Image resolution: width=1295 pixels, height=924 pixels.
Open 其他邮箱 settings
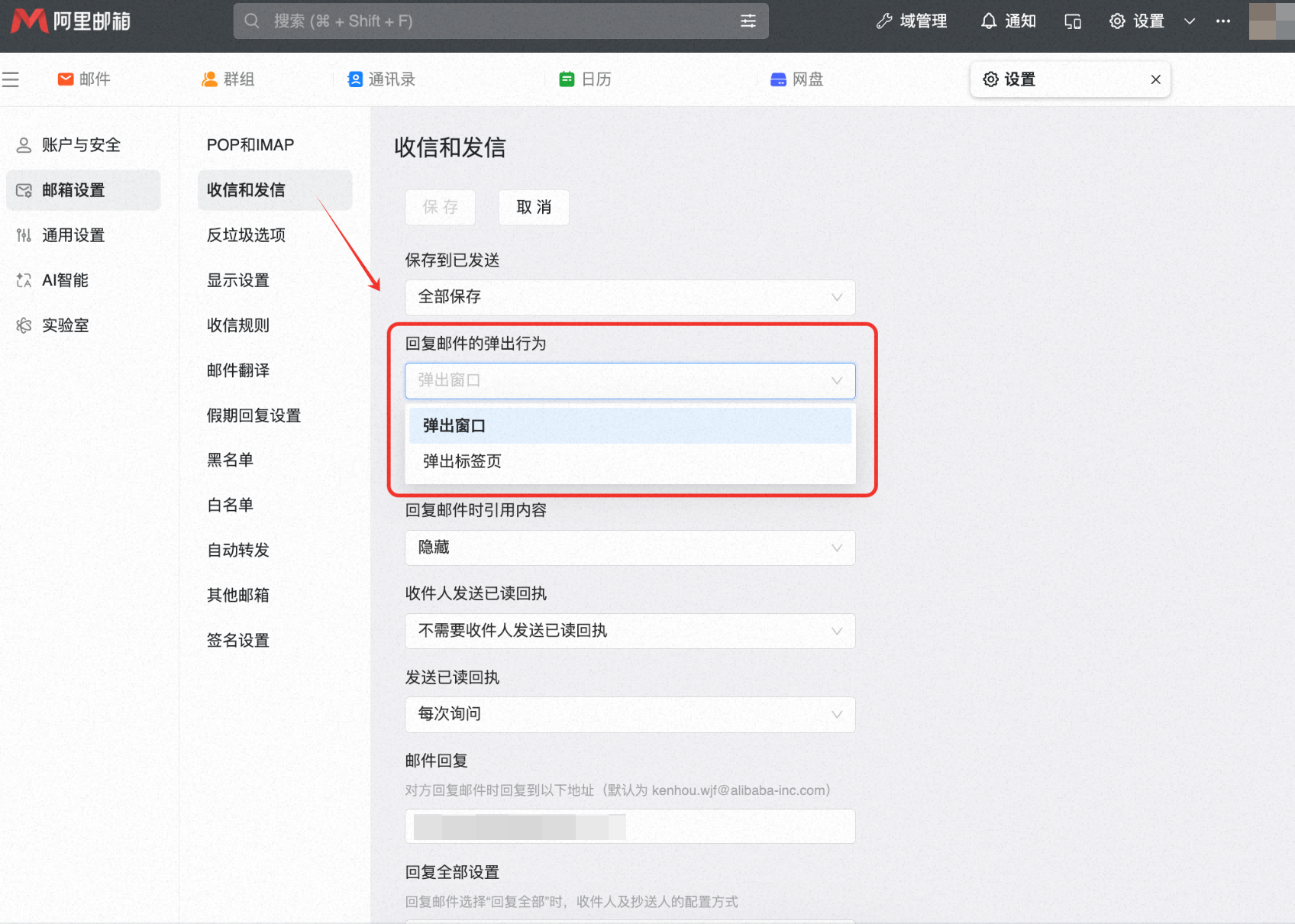pos(275,594)
